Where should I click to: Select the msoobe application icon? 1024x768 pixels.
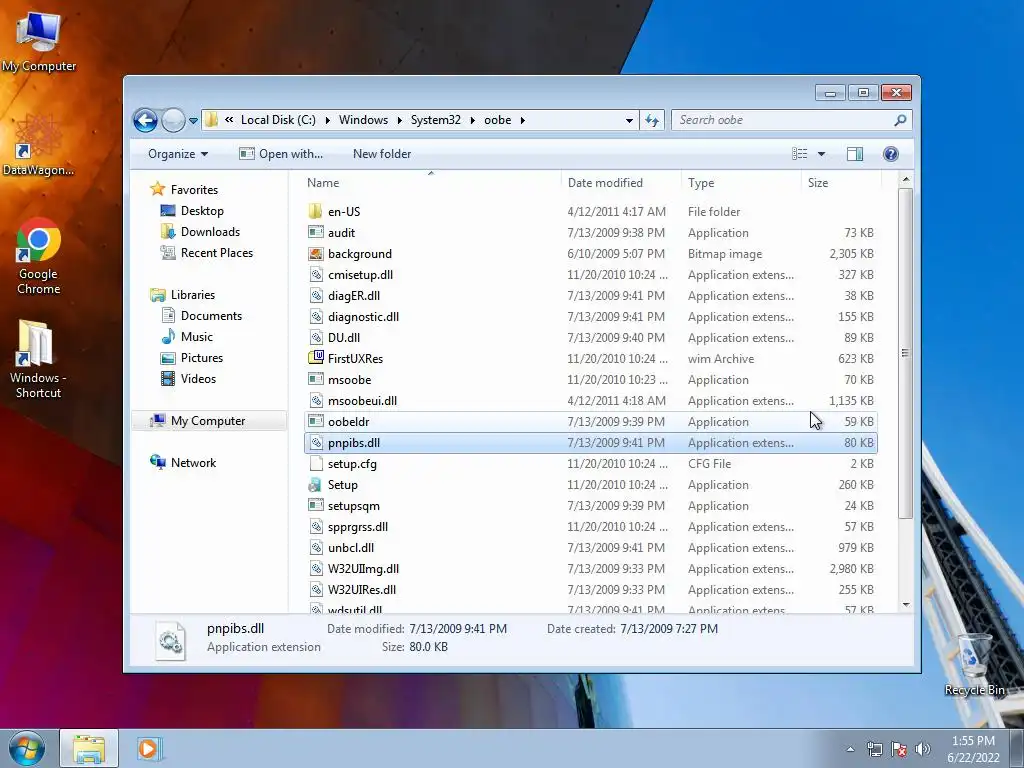click(x=316, y=379)
